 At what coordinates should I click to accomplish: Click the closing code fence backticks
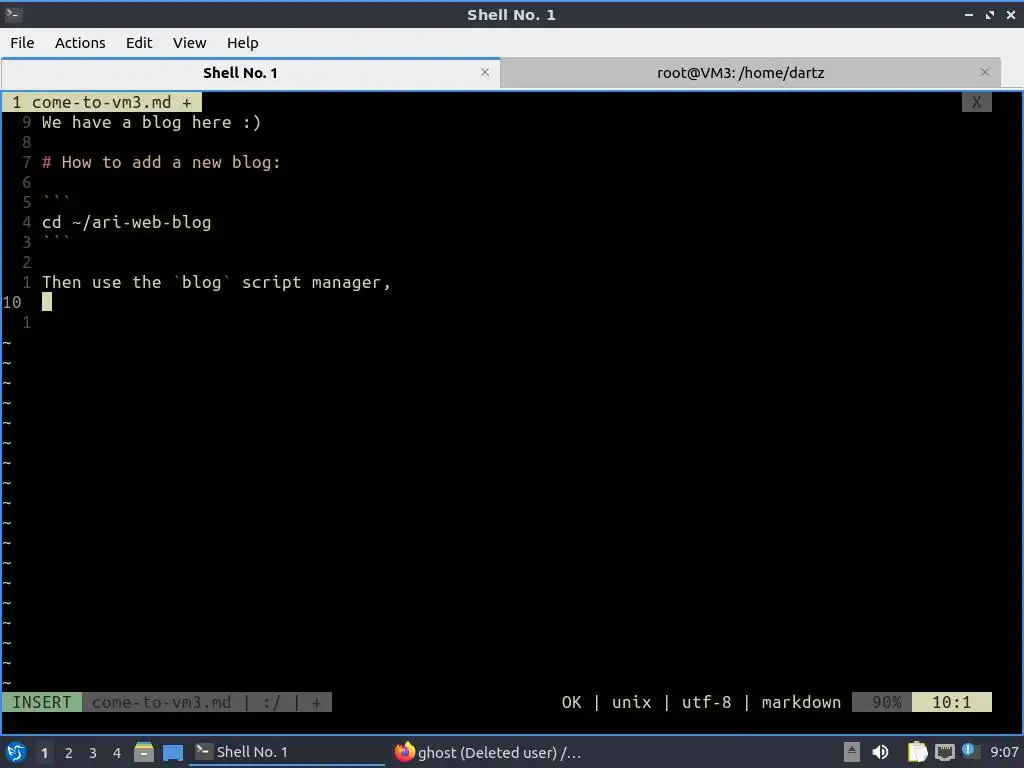point(56,240)
